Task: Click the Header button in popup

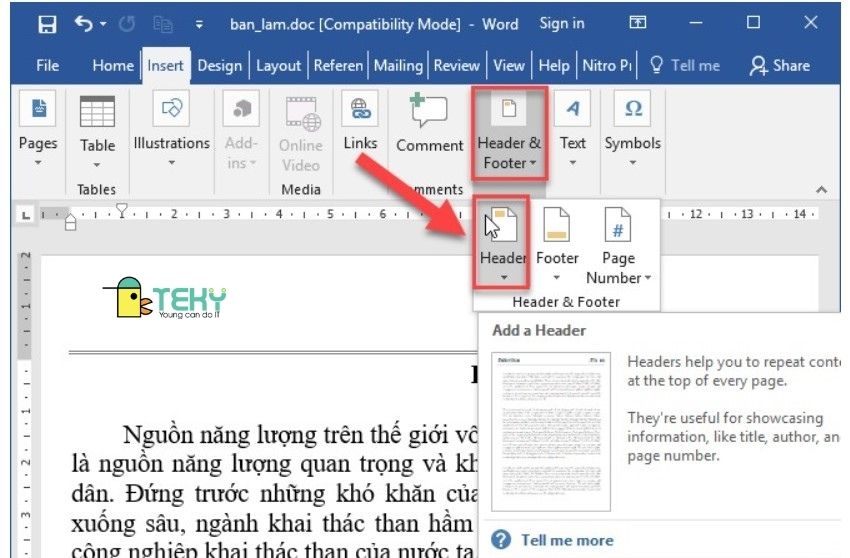Action: pos(502,242)
